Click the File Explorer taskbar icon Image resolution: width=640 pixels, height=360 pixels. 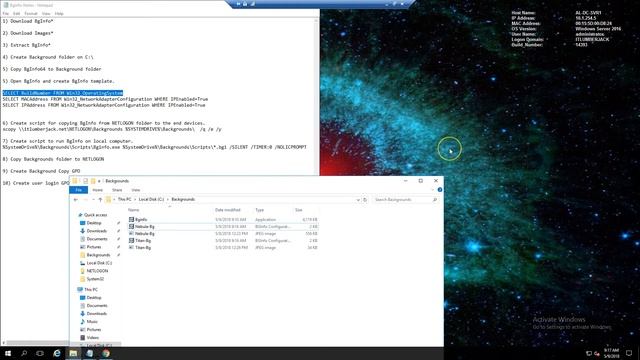click(x=73, y=353)
